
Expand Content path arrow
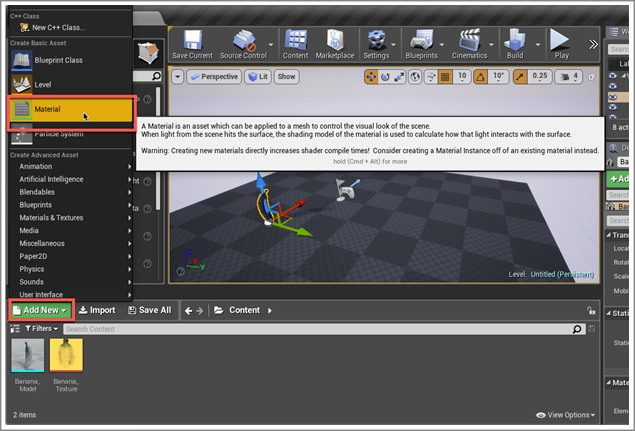point(270,311)
